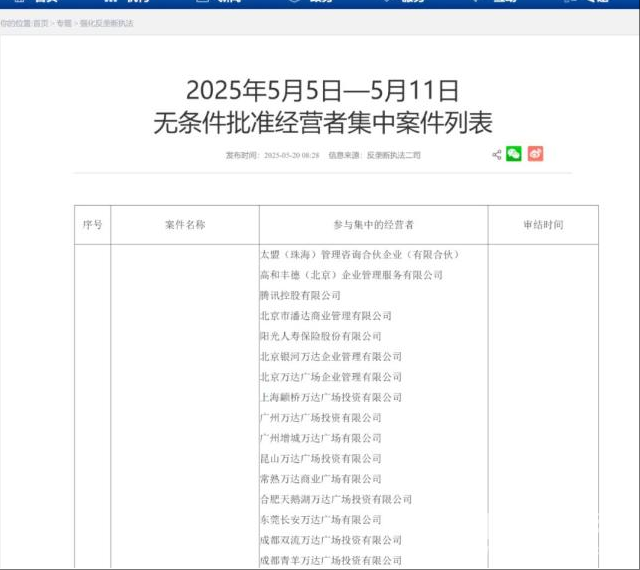Click the row 常熟万达商业广场有限公司
This screenshot has width=640, height=570.
click(321, 479)
